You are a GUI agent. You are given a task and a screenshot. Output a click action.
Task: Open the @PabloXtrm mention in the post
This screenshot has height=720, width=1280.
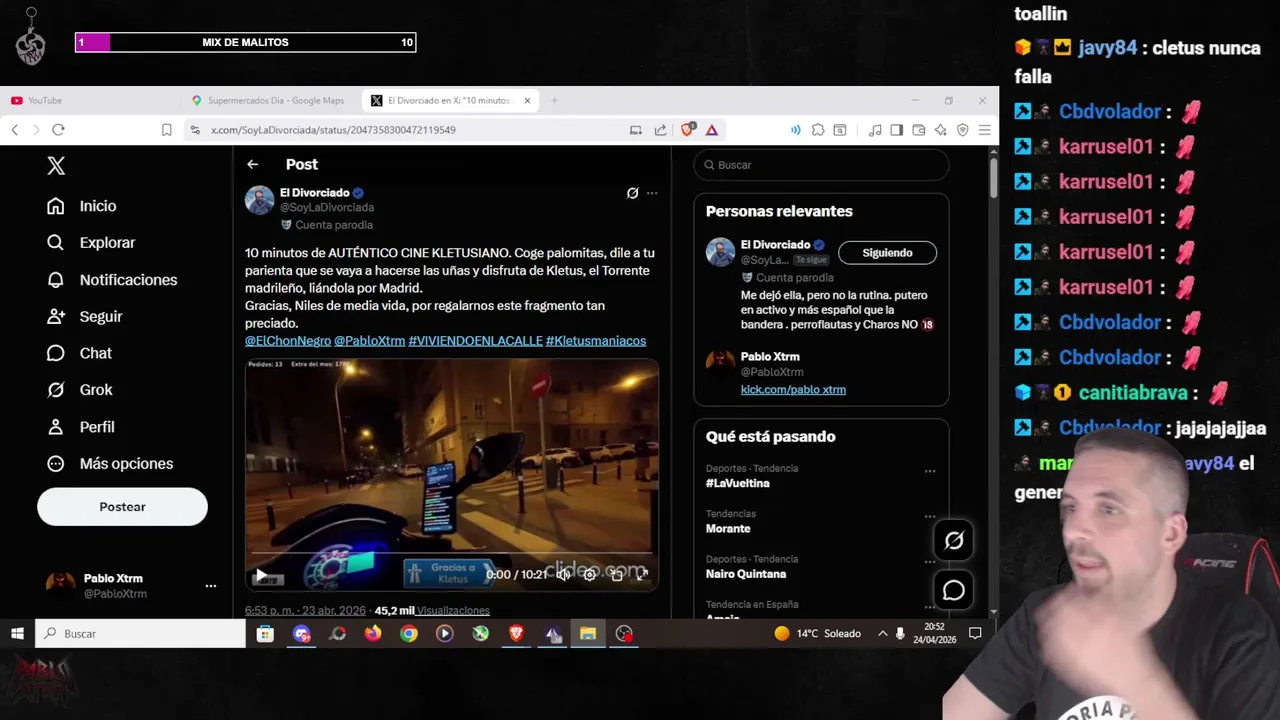pyautogui.click(x=369, y=341)
